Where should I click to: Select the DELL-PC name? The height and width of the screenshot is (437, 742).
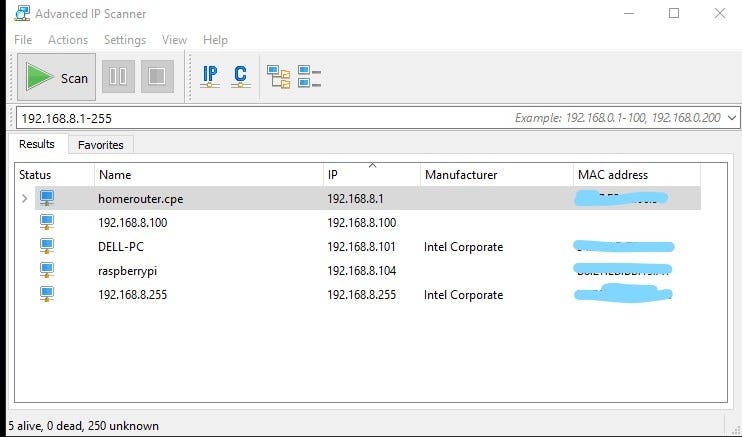click(x=121, y=247)
